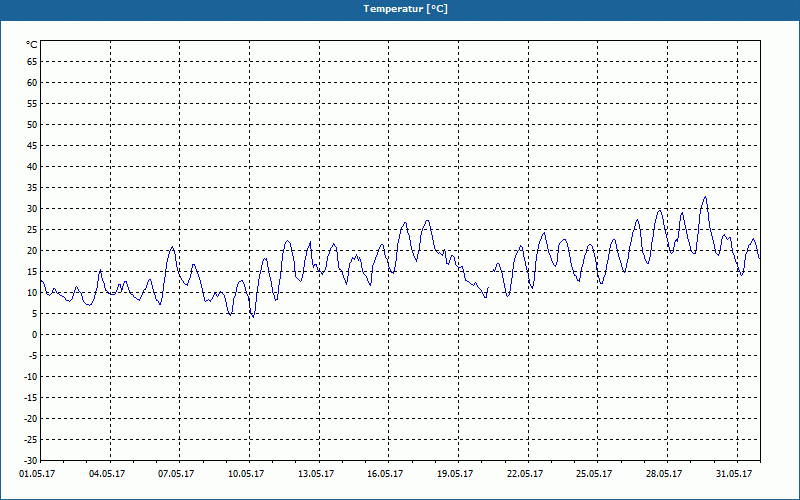Select the 16.05.17 date label
Image resolution: width=800 pixels, height=500 pixels.
coord(385,474)
